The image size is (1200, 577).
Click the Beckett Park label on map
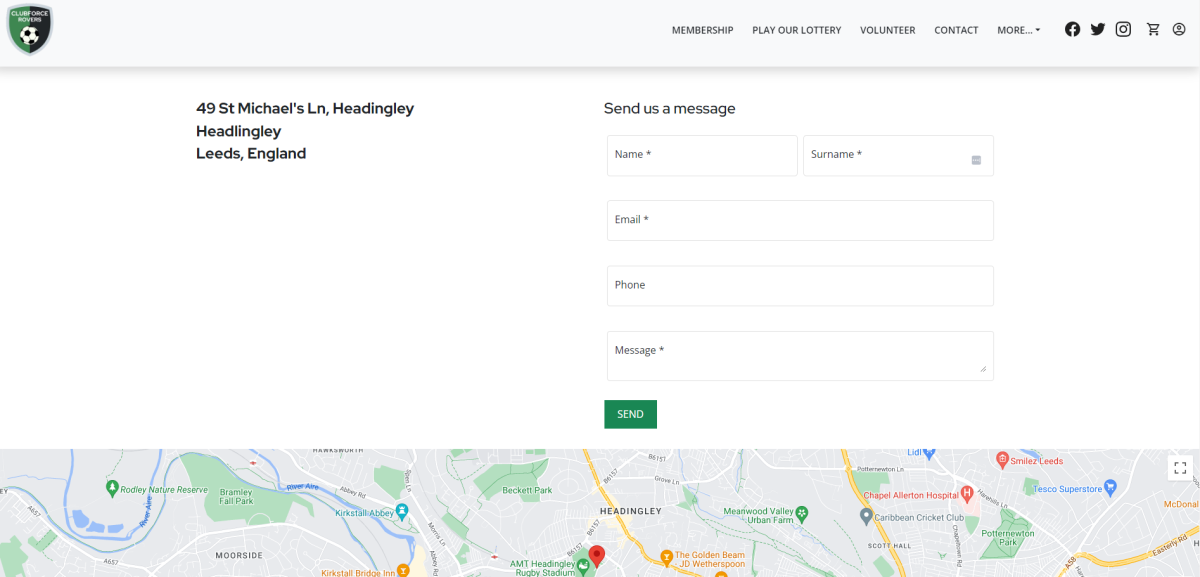527,490
